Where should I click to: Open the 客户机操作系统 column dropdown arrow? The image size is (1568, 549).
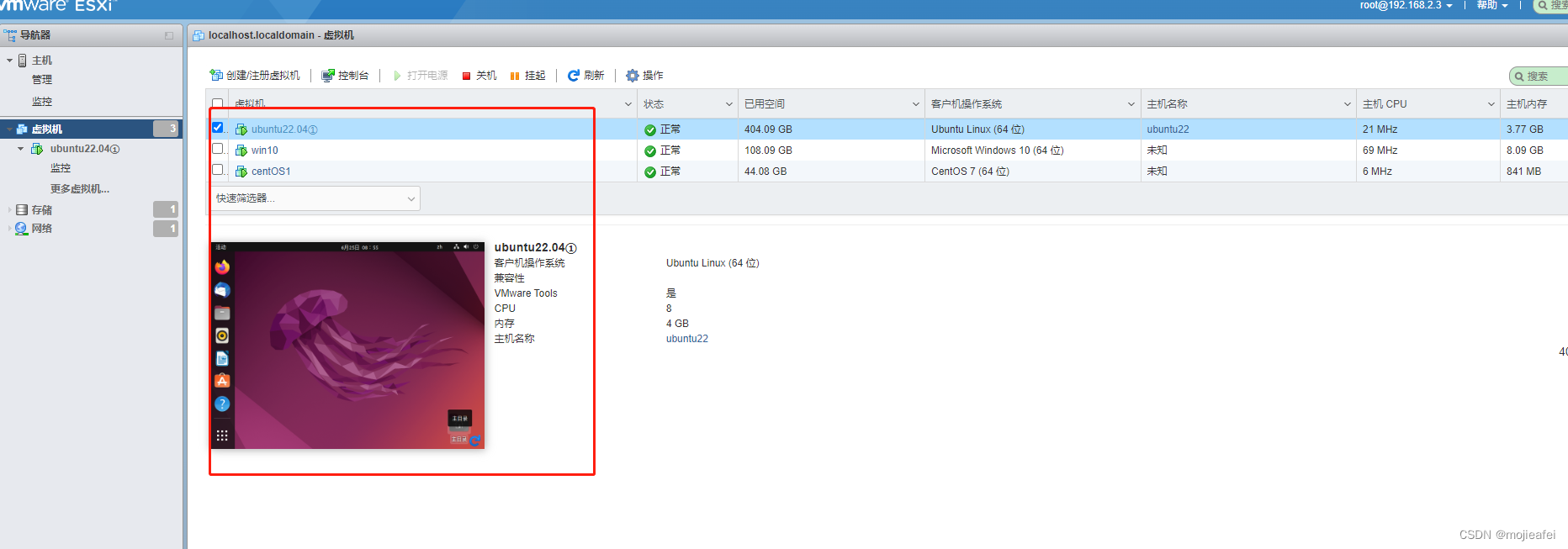(1131, 104)
